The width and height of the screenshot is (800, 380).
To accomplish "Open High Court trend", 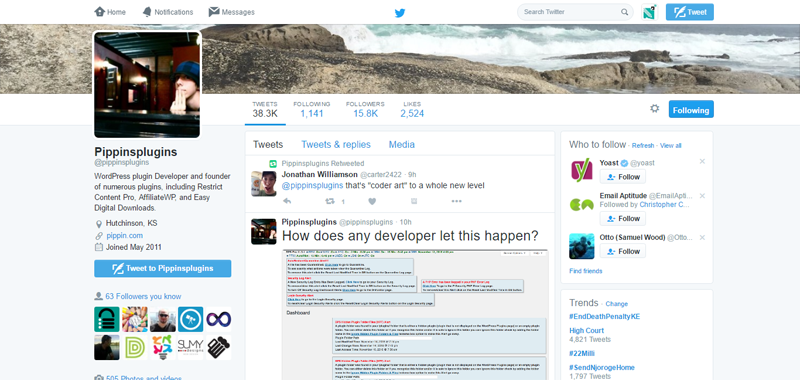I will tap(587, 331).
